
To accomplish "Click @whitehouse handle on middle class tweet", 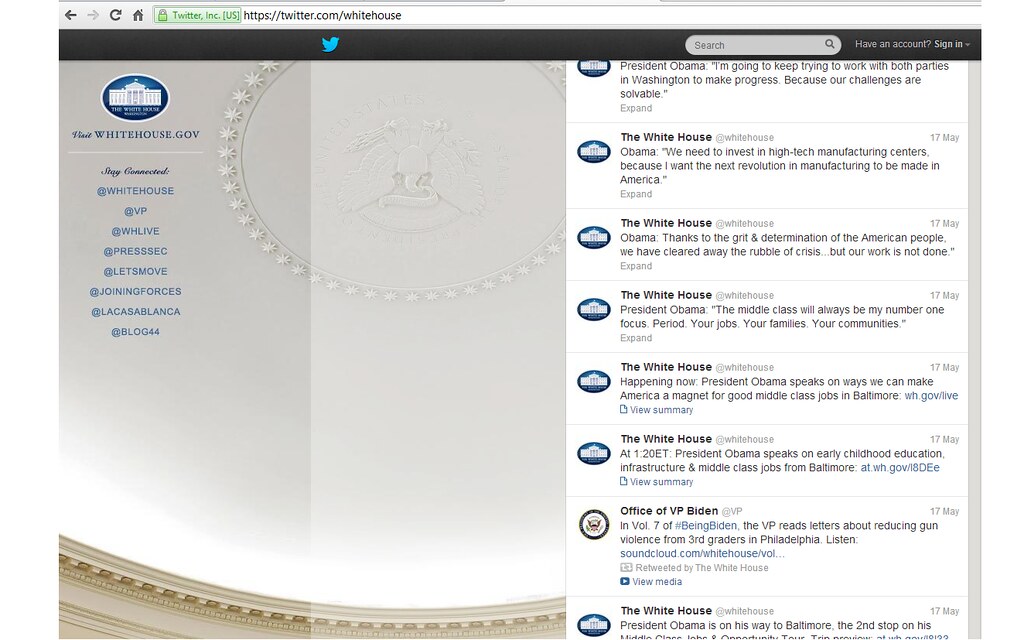I will [x=744, y=296].
